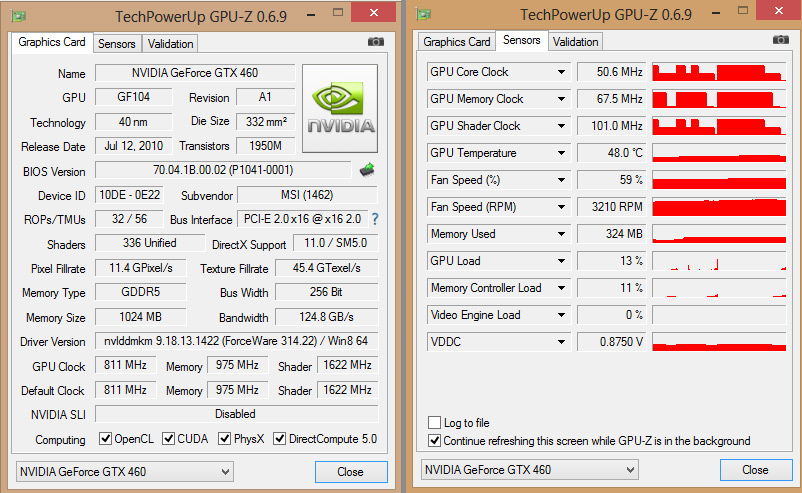Click the 48.0 °C temperature reading

coord(611,153)
